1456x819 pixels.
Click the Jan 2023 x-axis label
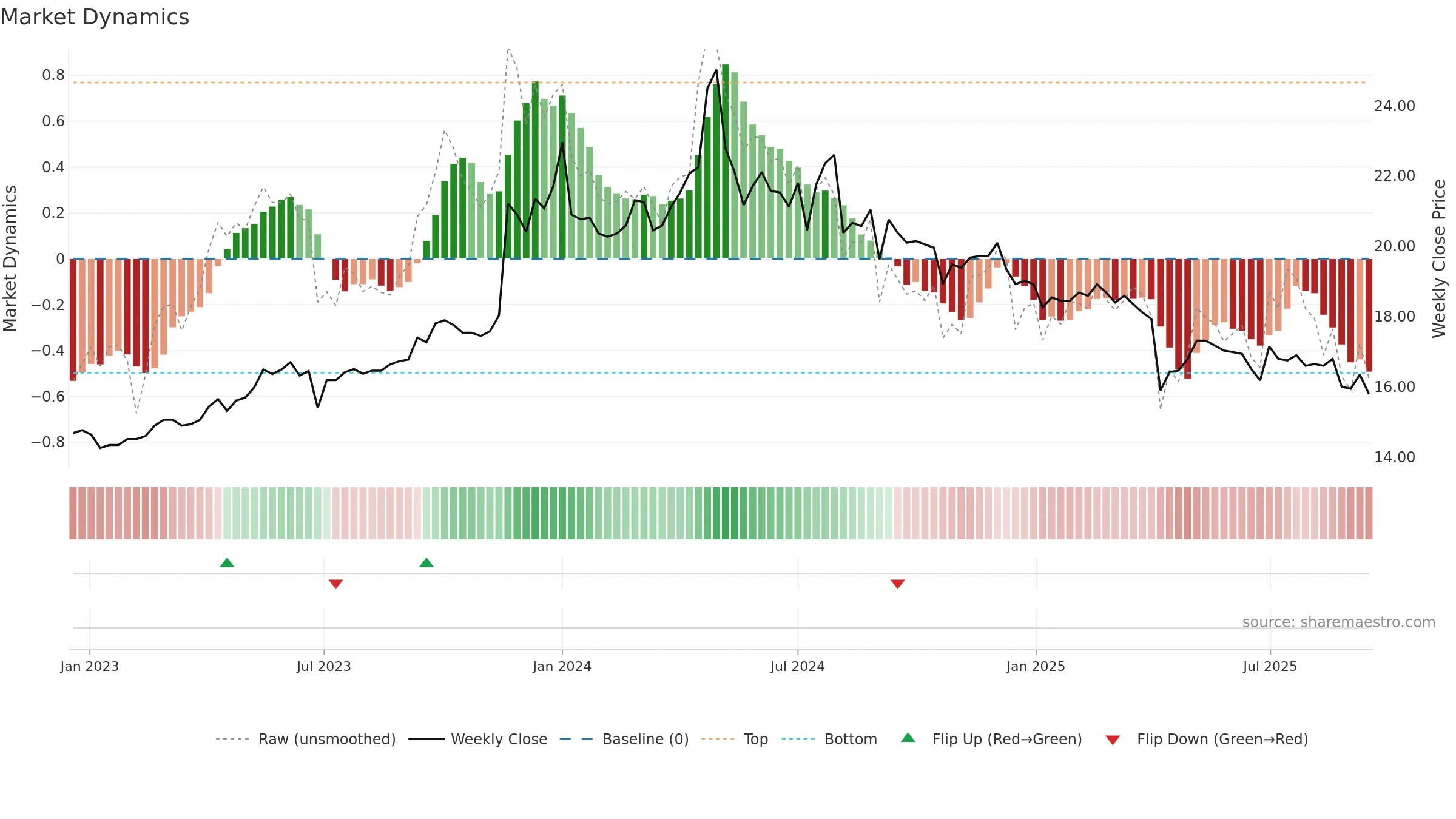pos(90,666)
